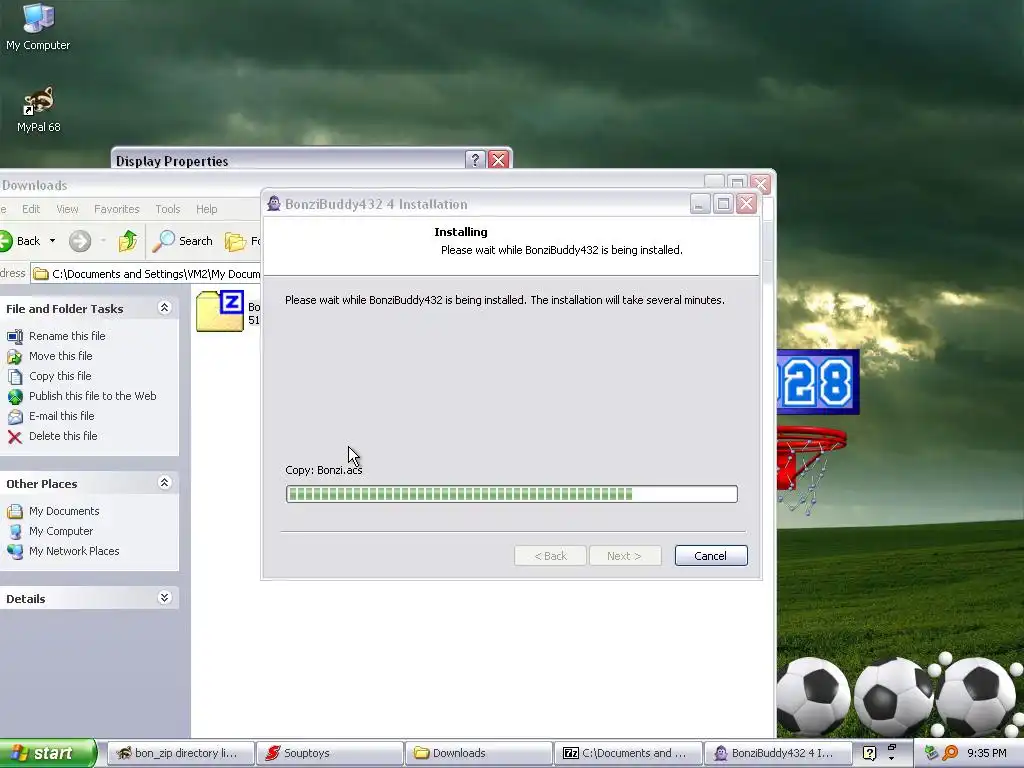Switch to Souptoys taskbar button
1024x768 pixels.
pos(329,753)
